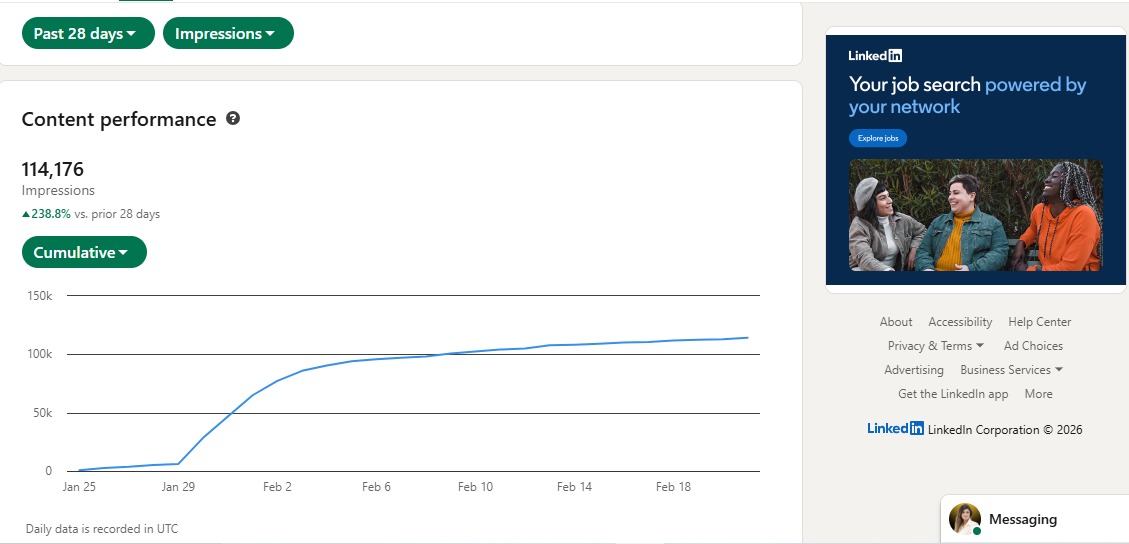1129x544 pixels.
Task: Click the Messaging profile avatar
Action: coord(965,519)
